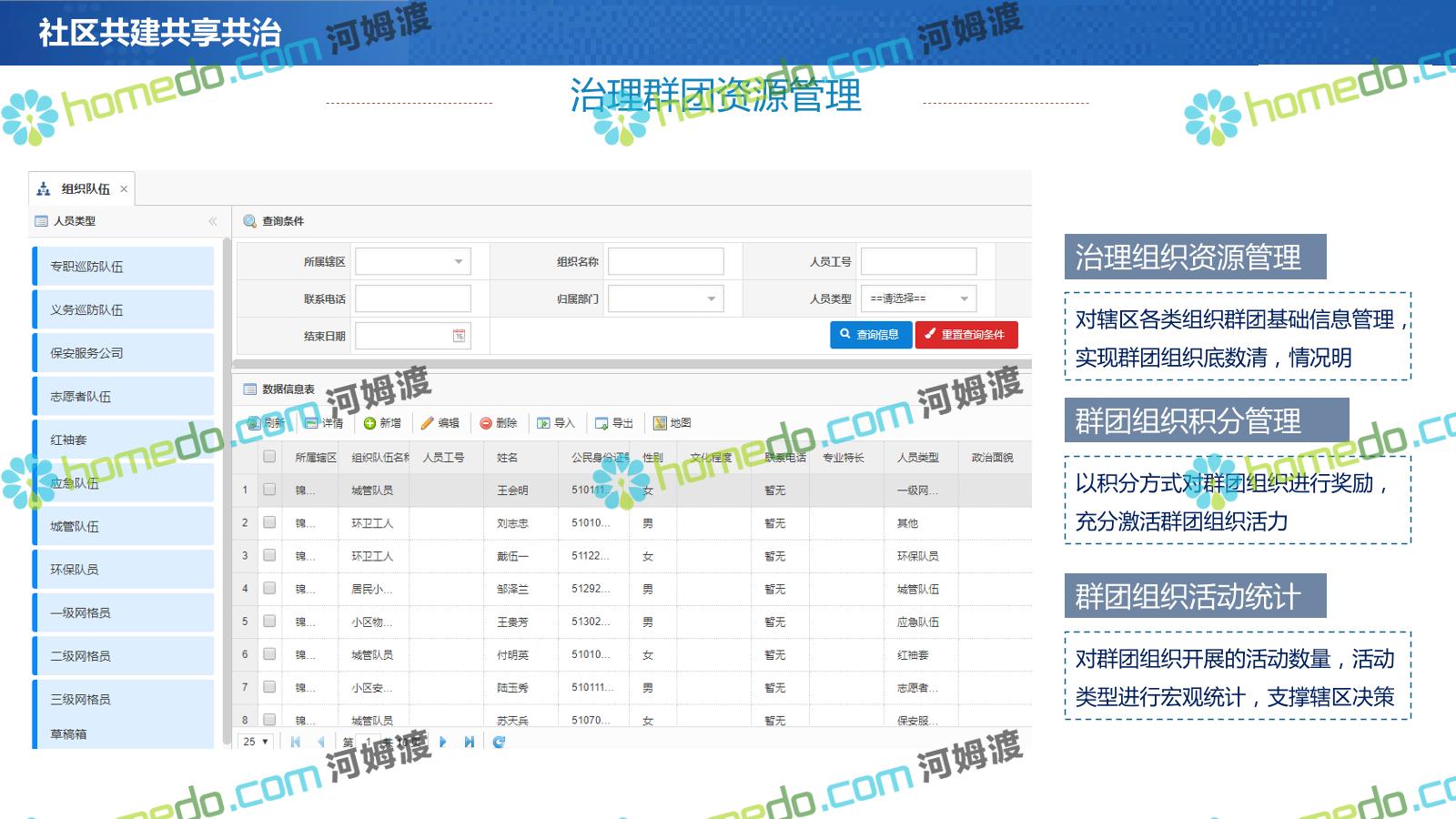
Task: Click the 导出 (export) icon
Action: click(602, 423)
